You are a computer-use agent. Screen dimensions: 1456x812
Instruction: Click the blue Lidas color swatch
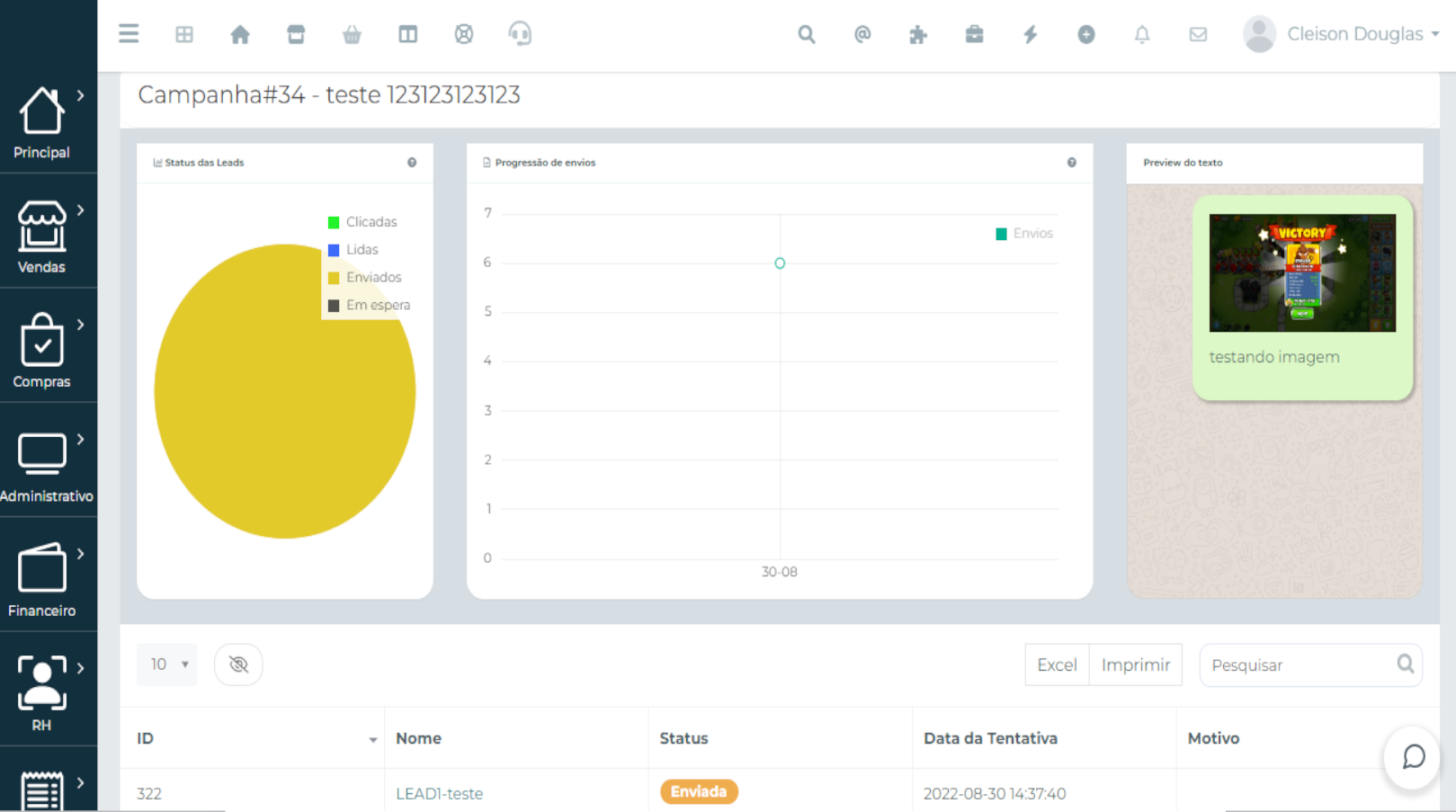[x=334, y=250]
